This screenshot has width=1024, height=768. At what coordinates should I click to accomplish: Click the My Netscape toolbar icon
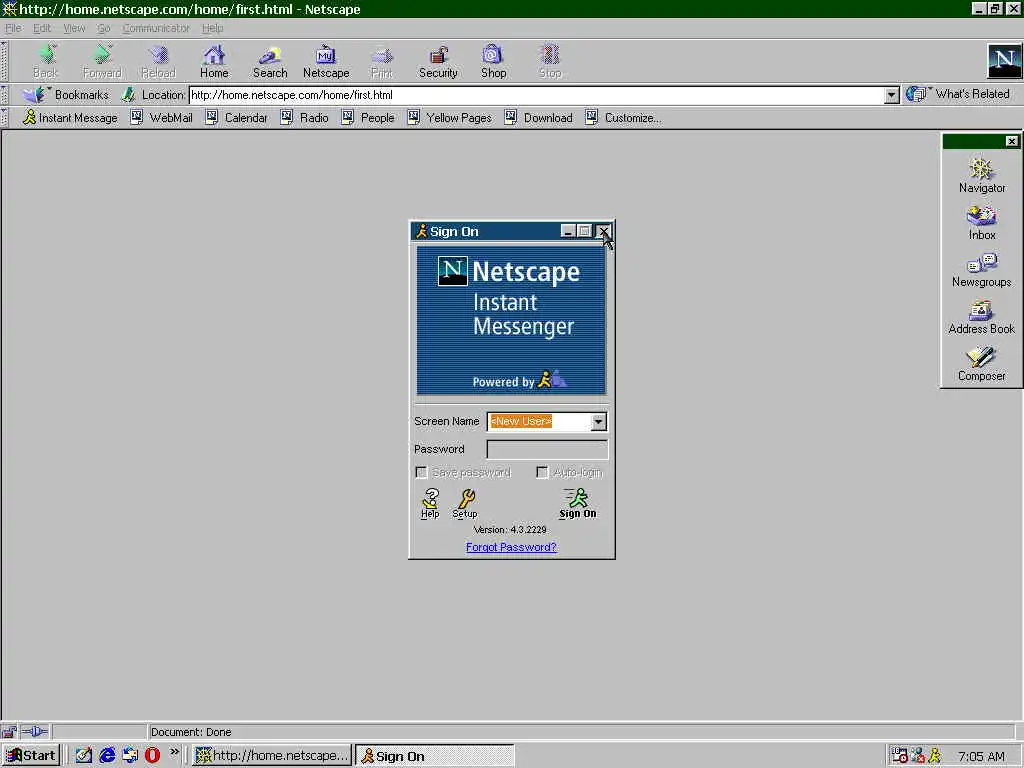[326, 62]
